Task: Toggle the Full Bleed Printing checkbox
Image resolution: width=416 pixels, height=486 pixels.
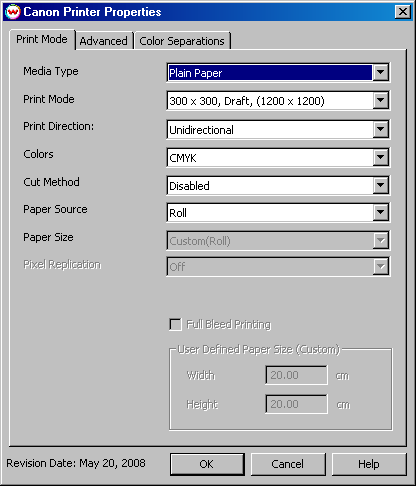Action: coord(175,324)
